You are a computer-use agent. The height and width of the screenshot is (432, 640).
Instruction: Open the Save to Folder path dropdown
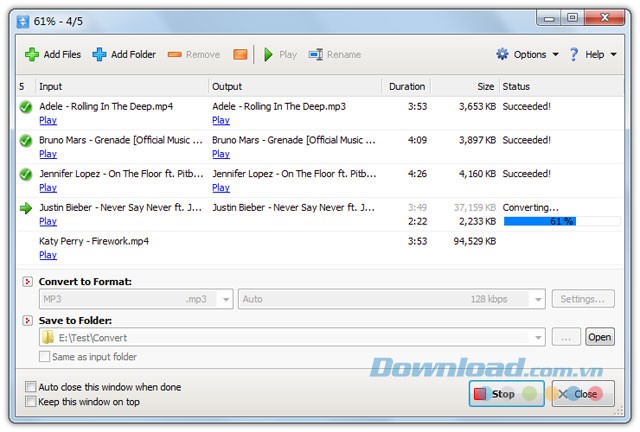tap(538, 337)
